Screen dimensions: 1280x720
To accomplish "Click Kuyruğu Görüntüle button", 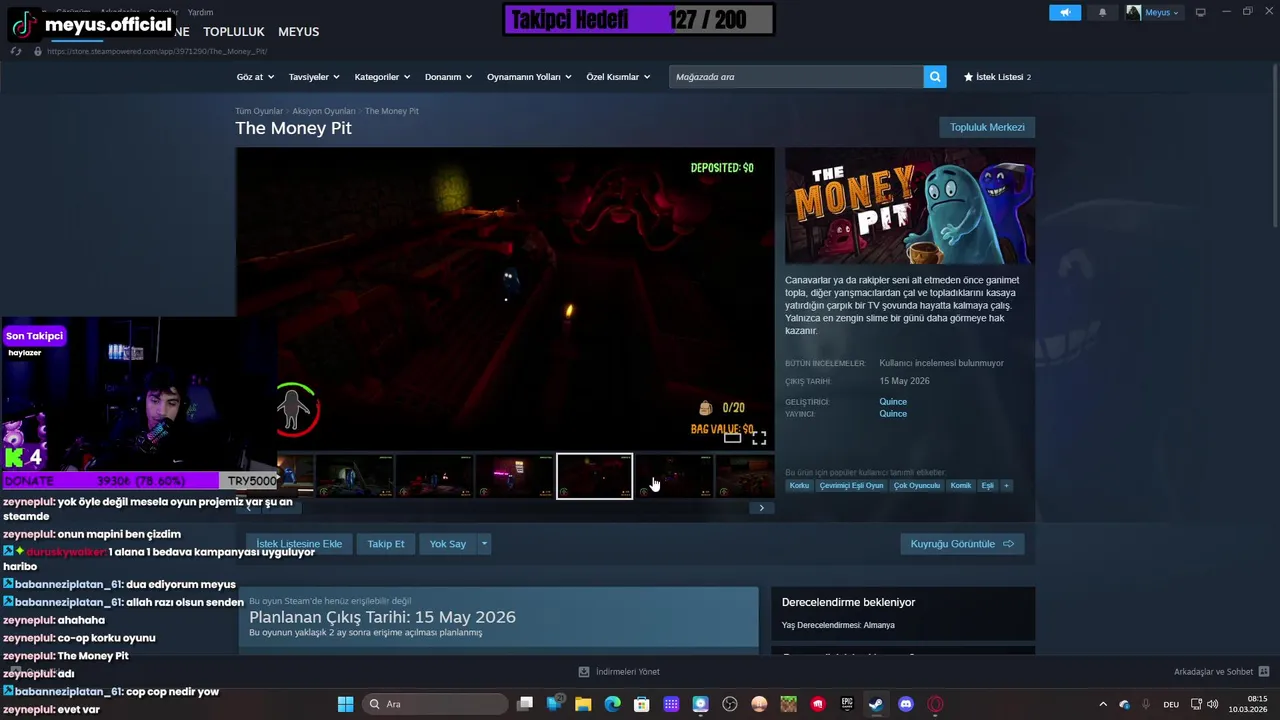I will (962, 544).
